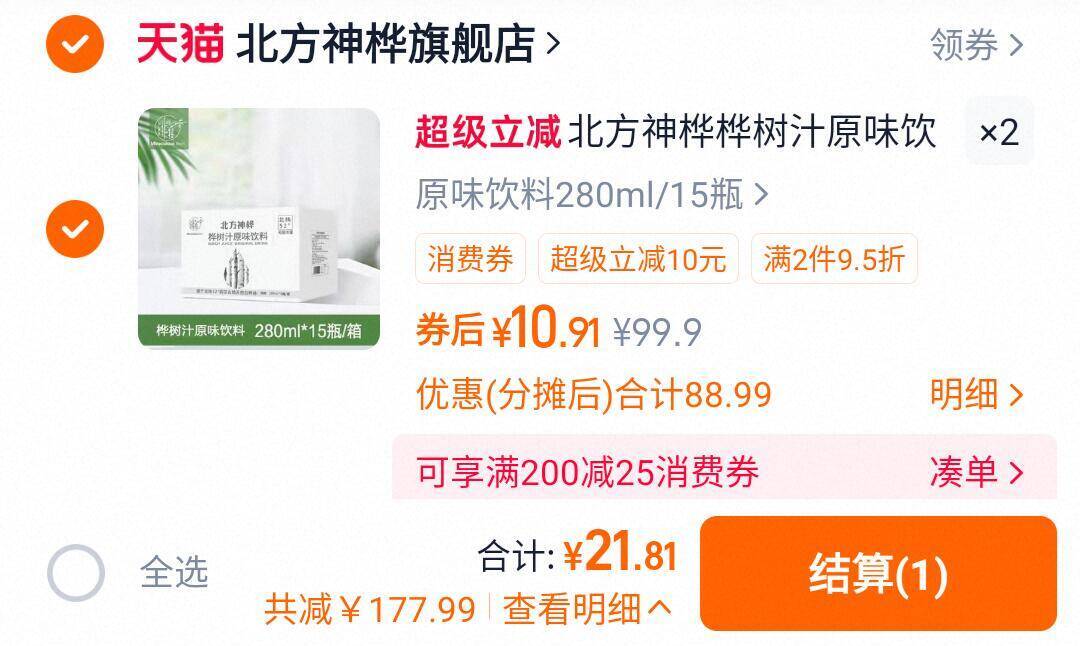Uncheck the 北方神桦旗舰店 store checkbox

(x=75, y=44)
